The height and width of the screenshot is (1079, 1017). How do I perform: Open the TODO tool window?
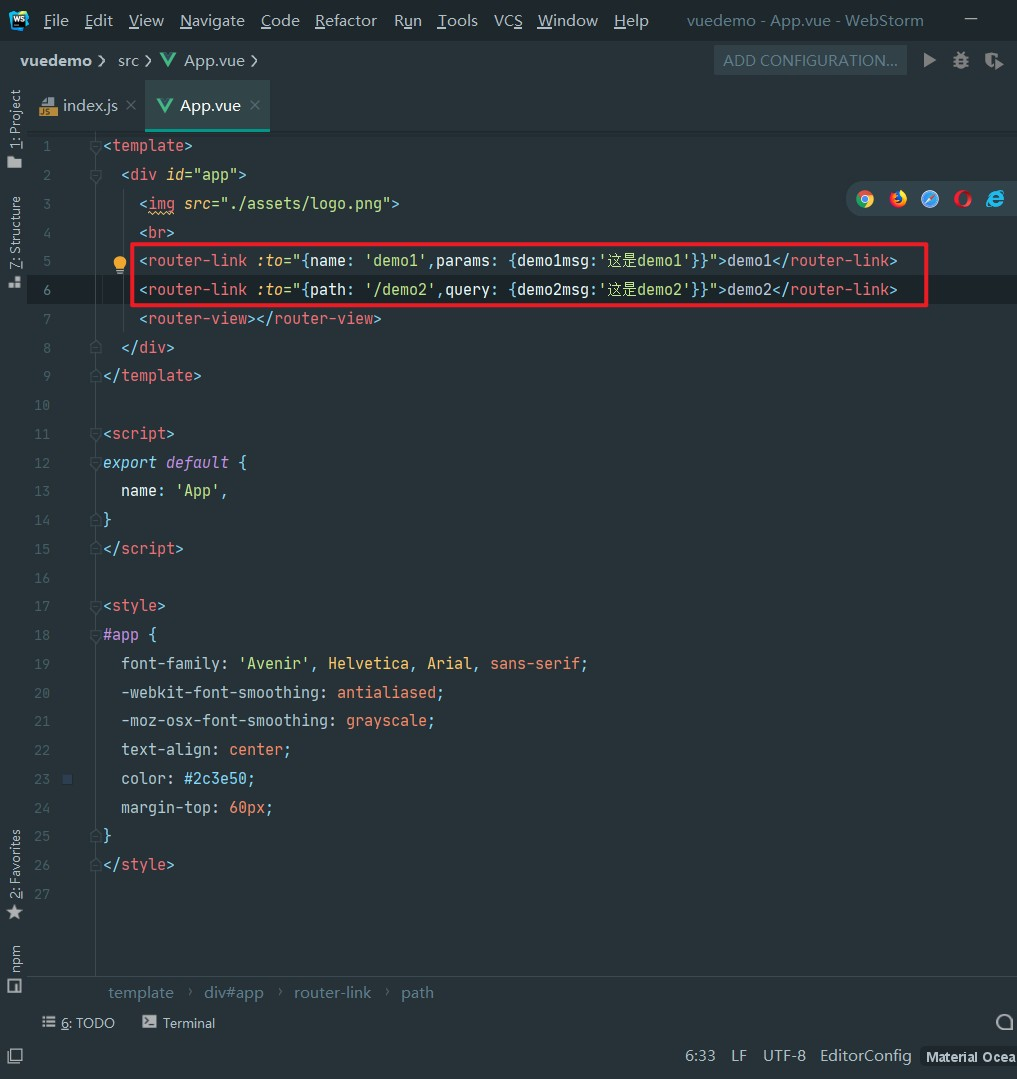point(78,1023)
